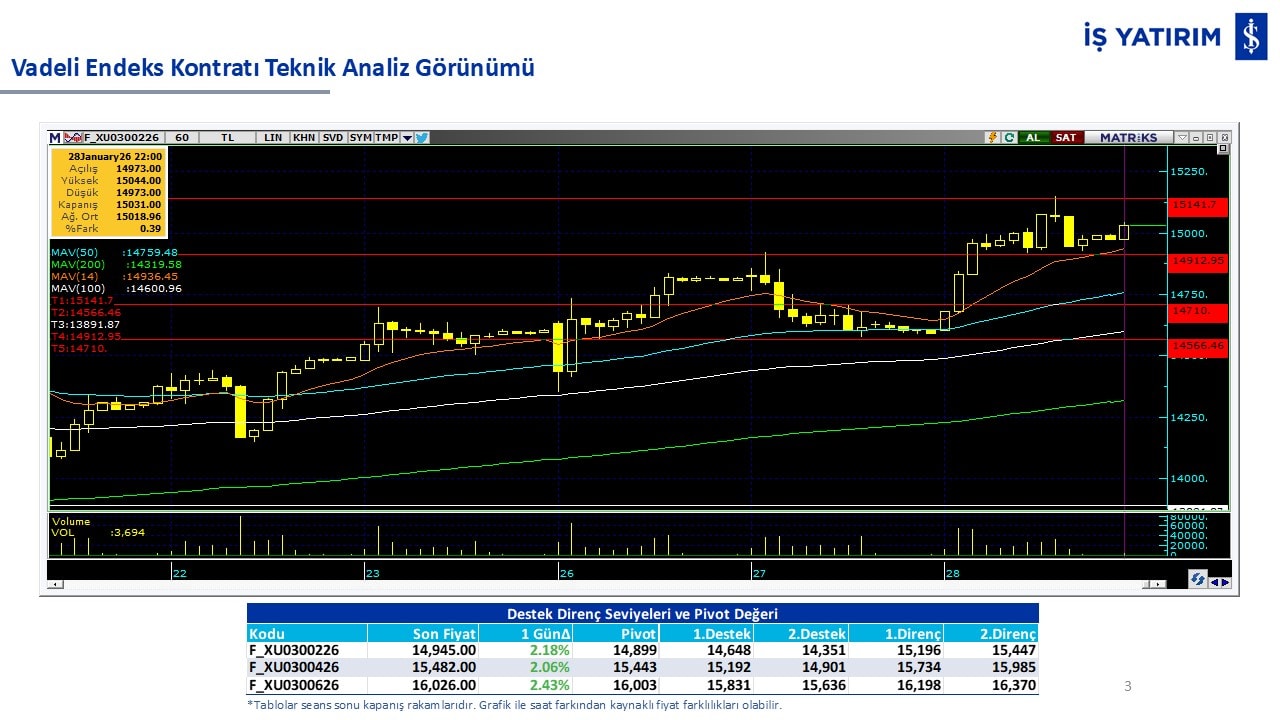Screen dimensions: 1280x720
Task: Toggle LIN linear scale mode
Action: point(273,138)
